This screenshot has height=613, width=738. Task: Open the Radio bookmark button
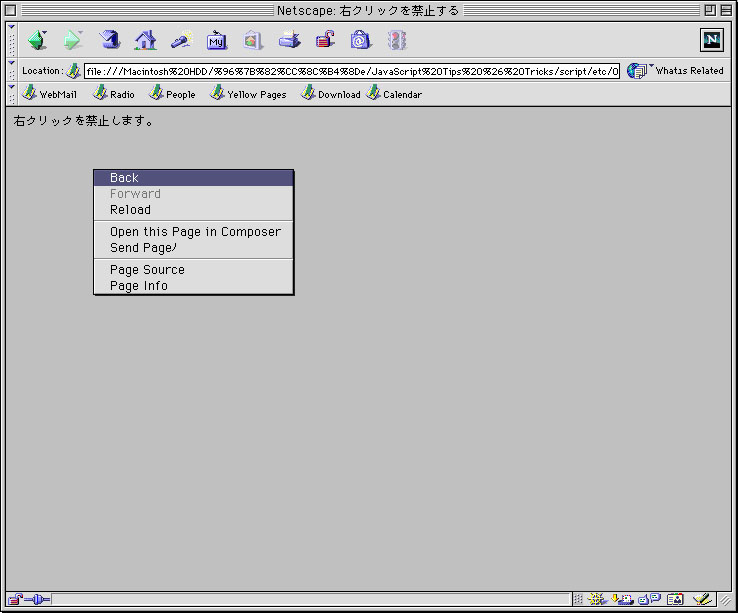(114, 94)
